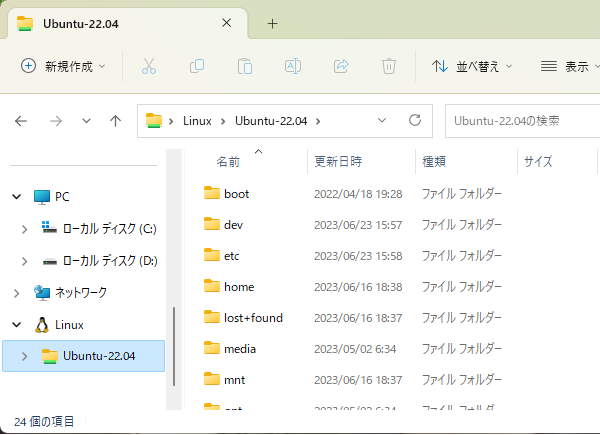Open the 表示 view menu
Image resolution: width=600 pixels, height=435 pixels.
569,66
